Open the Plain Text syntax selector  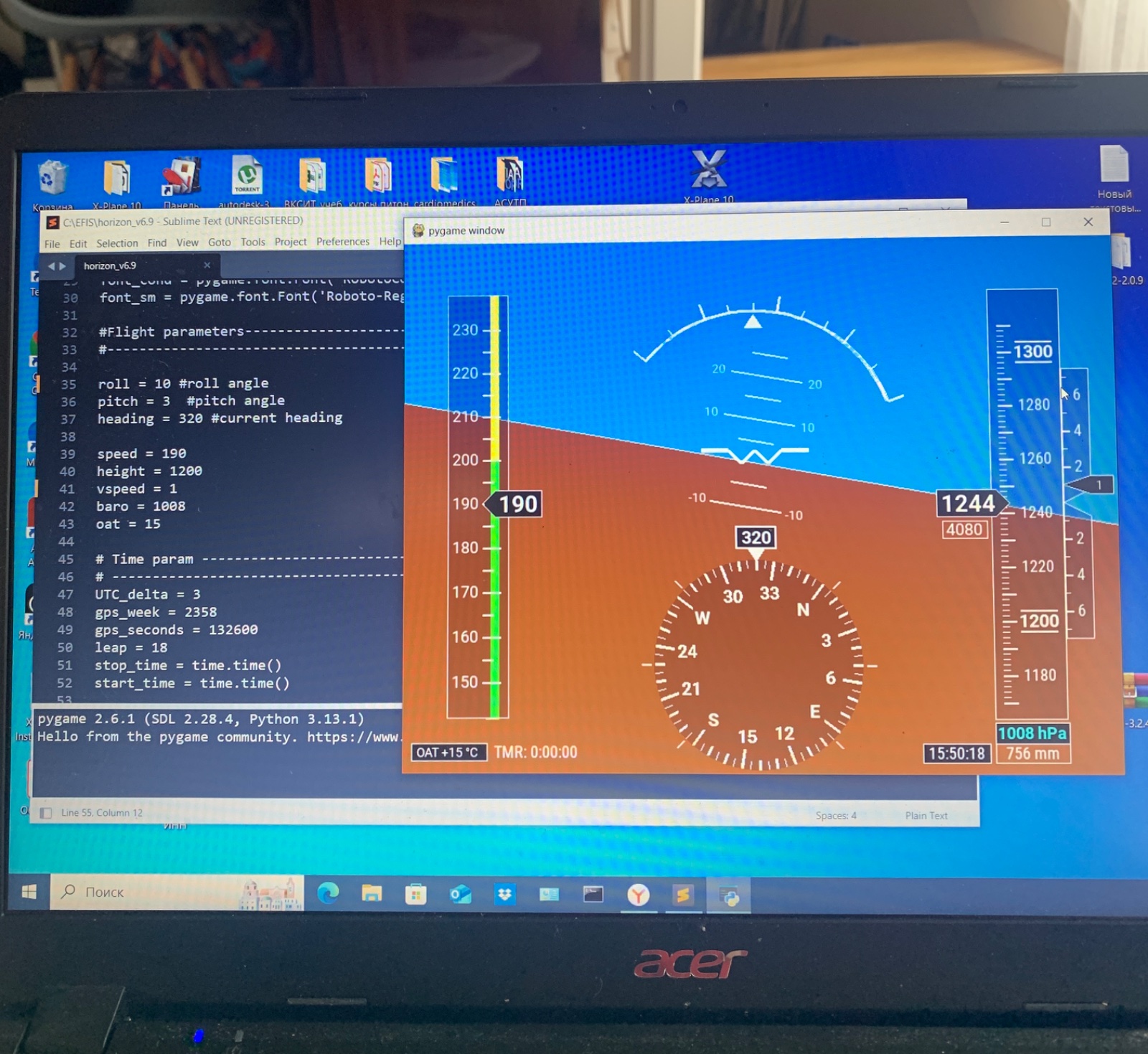926,816
